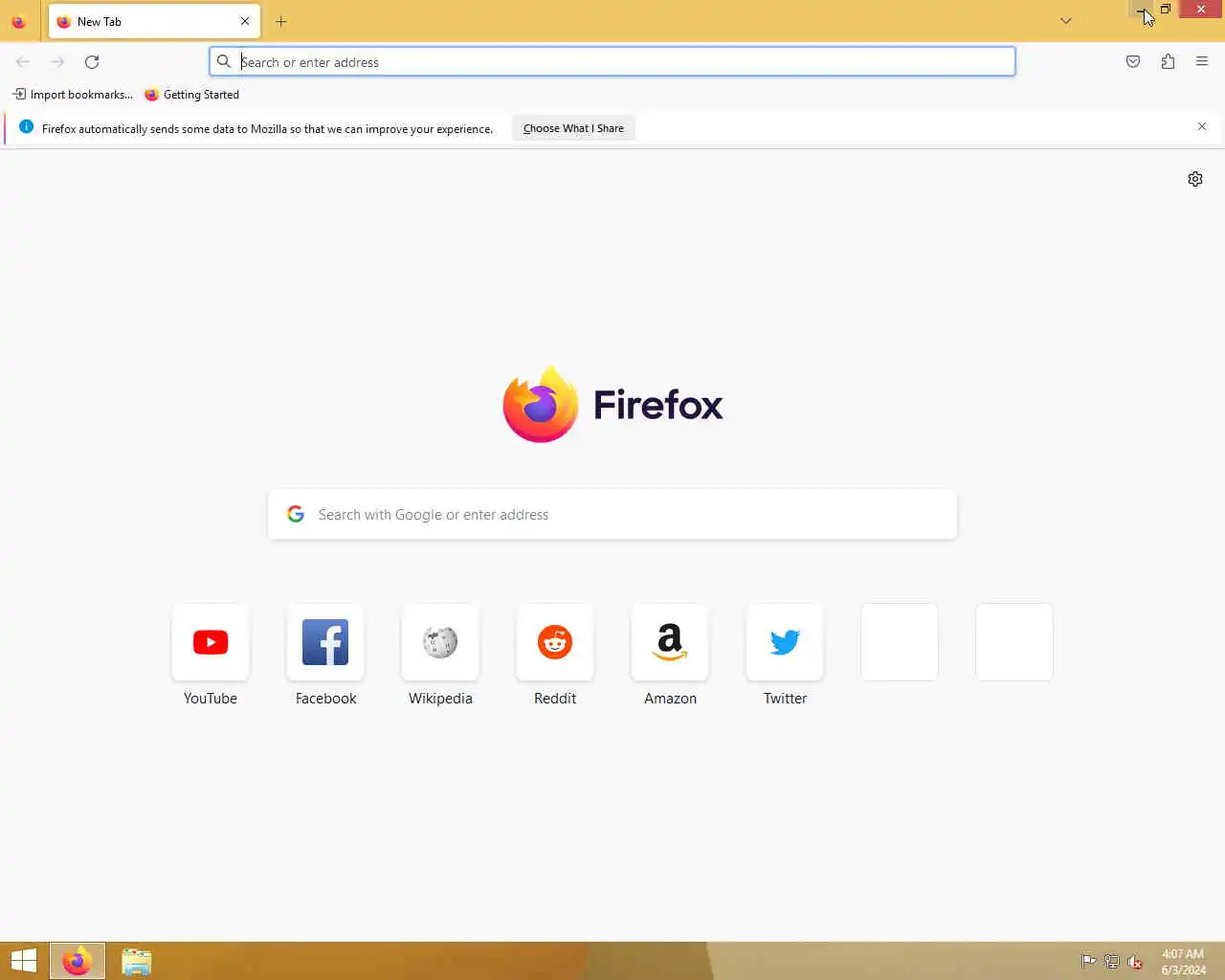Screen dimensions: 1225x980
Task: Click Choose What I Share button
Action: click(573, 128)
